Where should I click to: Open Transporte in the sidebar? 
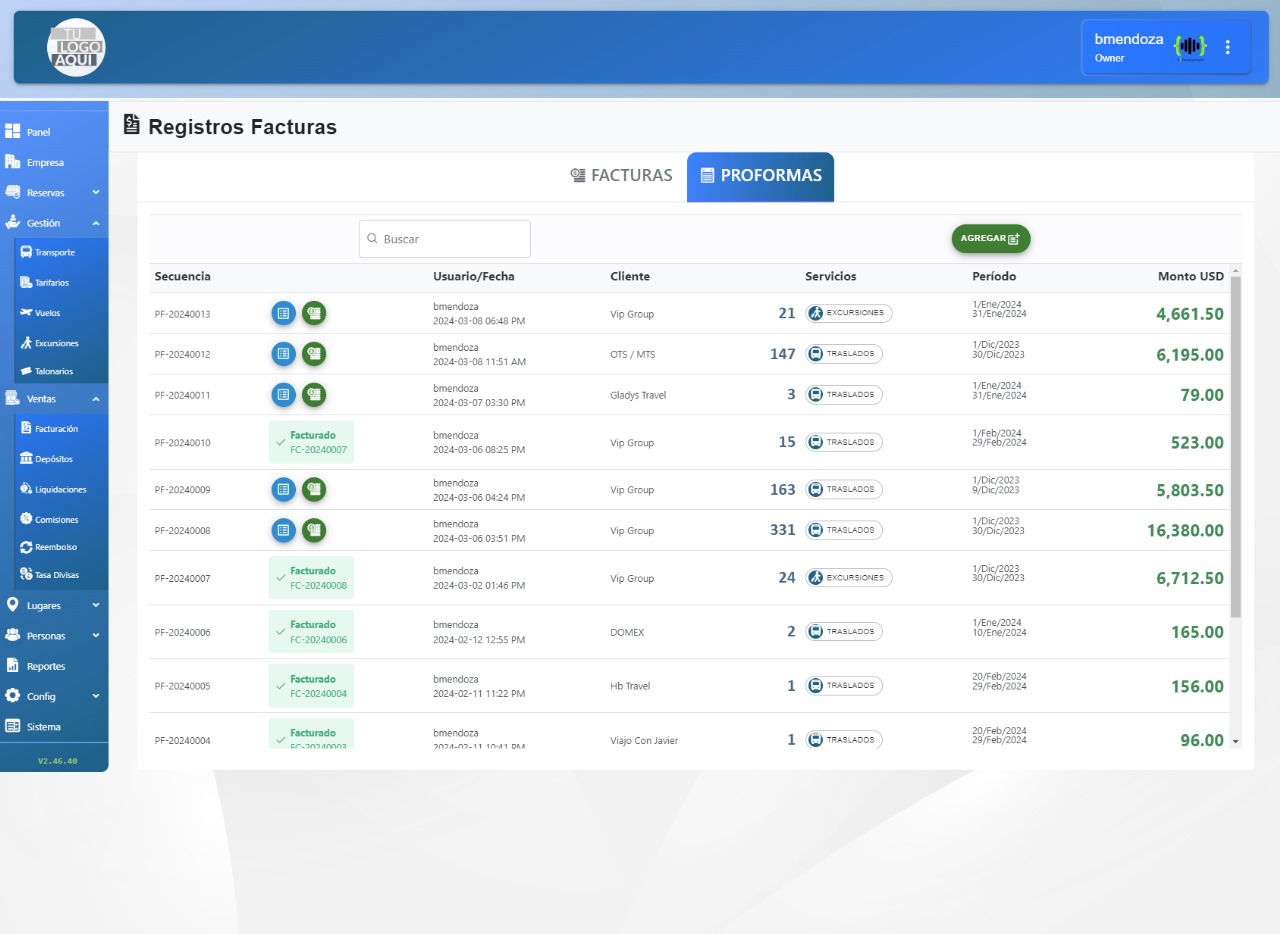pyautogui.click(x=54, y=253)
